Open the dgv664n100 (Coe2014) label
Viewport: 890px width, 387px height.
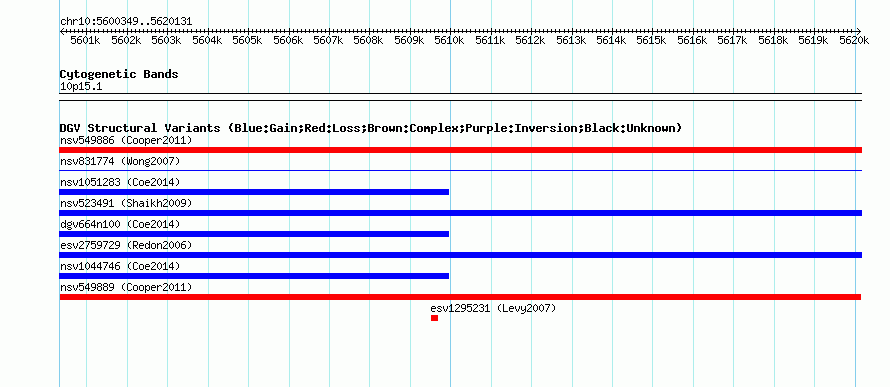coord(120,224)
